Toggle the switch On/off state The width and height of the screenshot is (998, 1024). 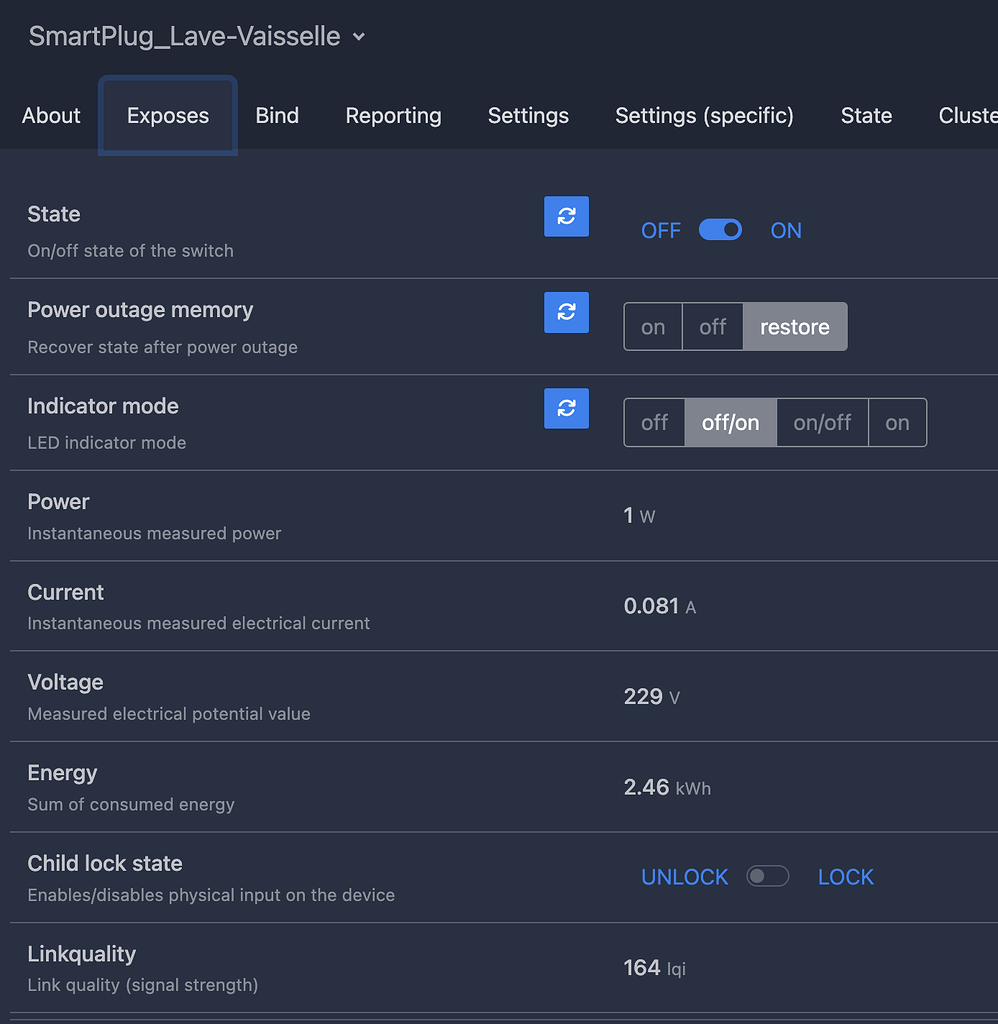(x=720, y=230)
